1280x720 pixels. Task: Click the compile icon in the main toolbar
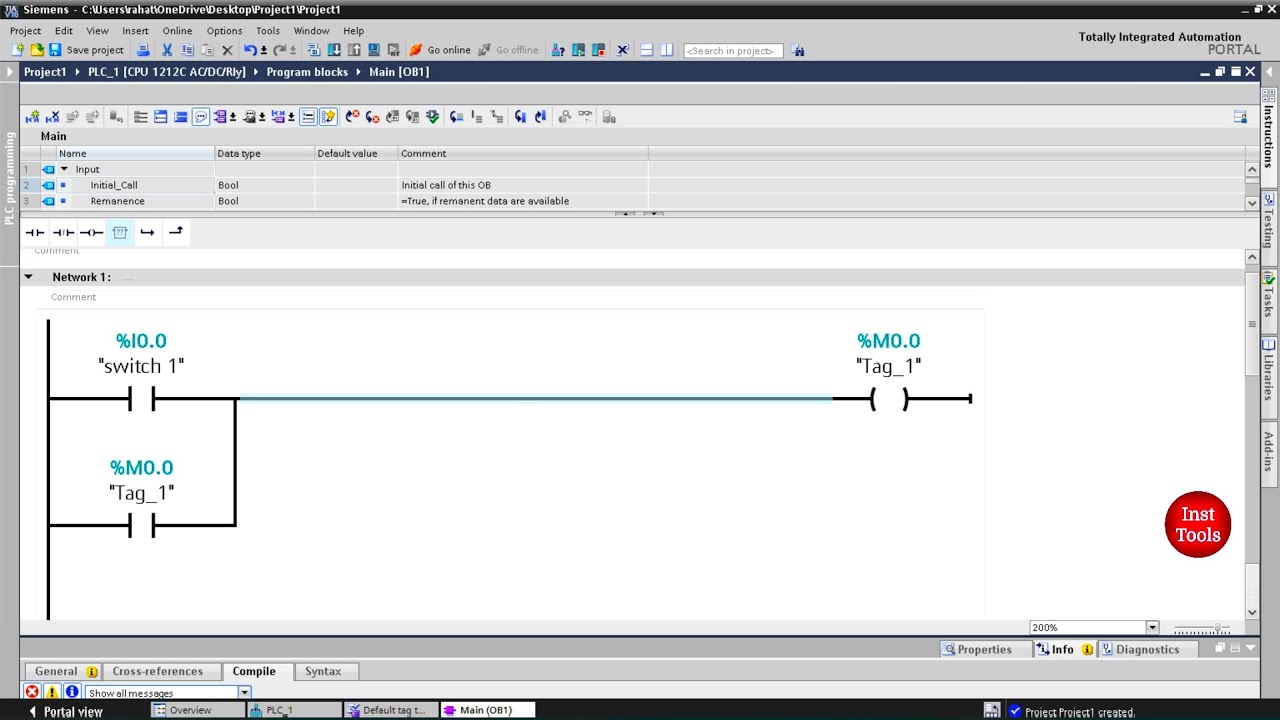coord(313,50)
